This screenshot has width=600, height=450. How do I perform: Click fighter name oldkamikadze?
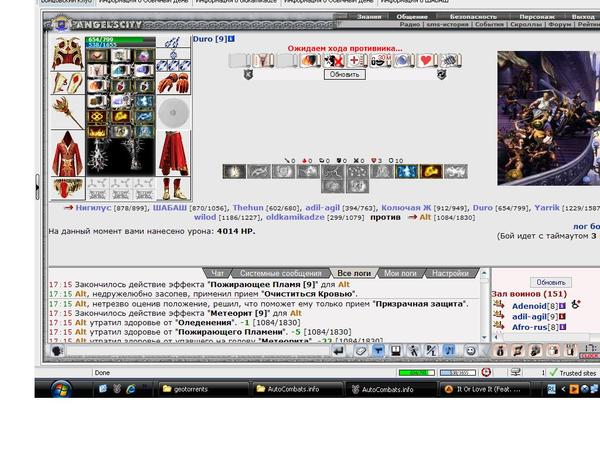click(x=295, y=217)
